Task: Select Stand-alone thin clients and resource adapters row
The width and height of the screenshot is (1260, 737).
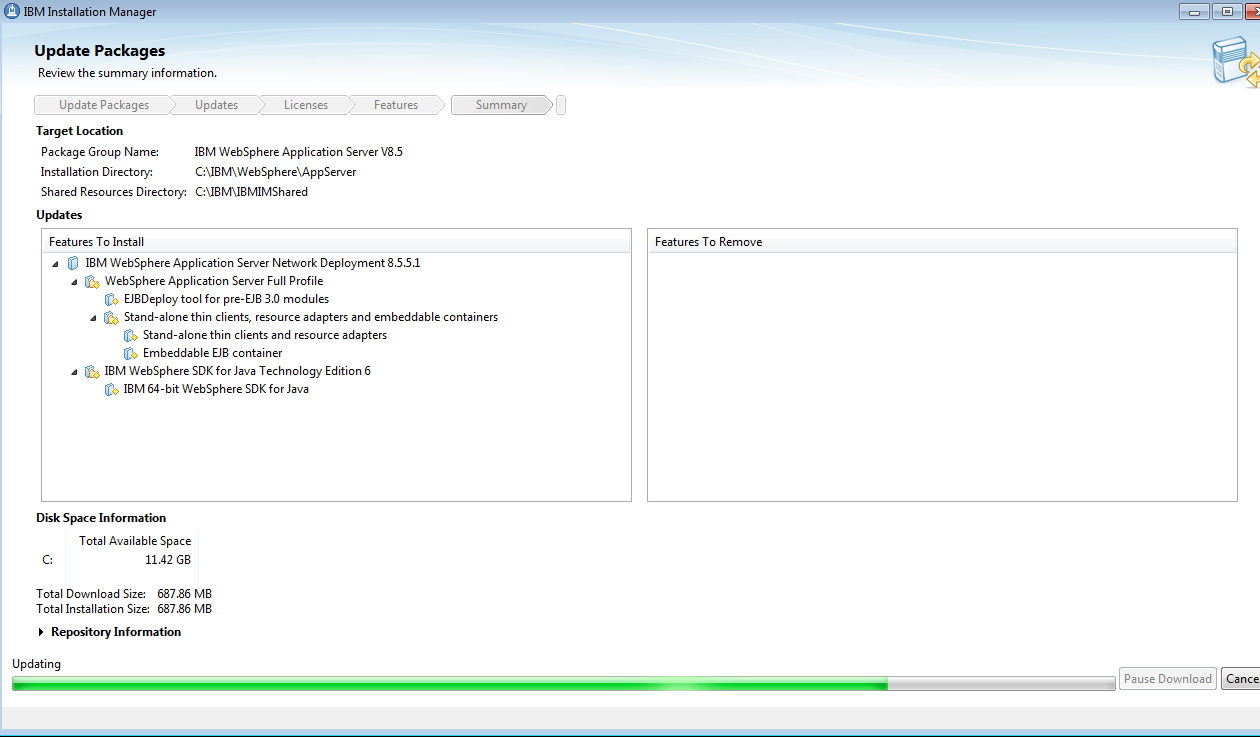Action: [265, 335]
